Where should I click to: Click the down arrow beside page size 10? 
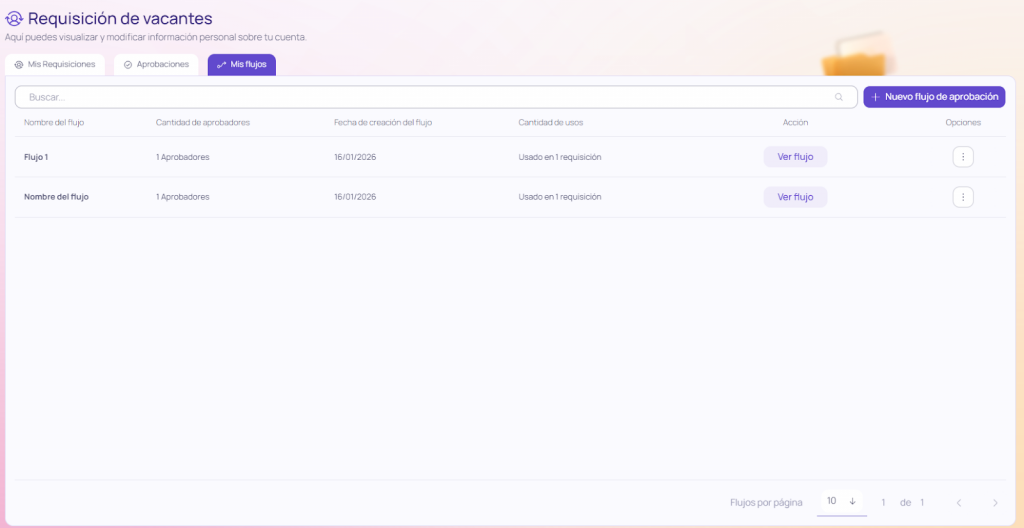853,501
